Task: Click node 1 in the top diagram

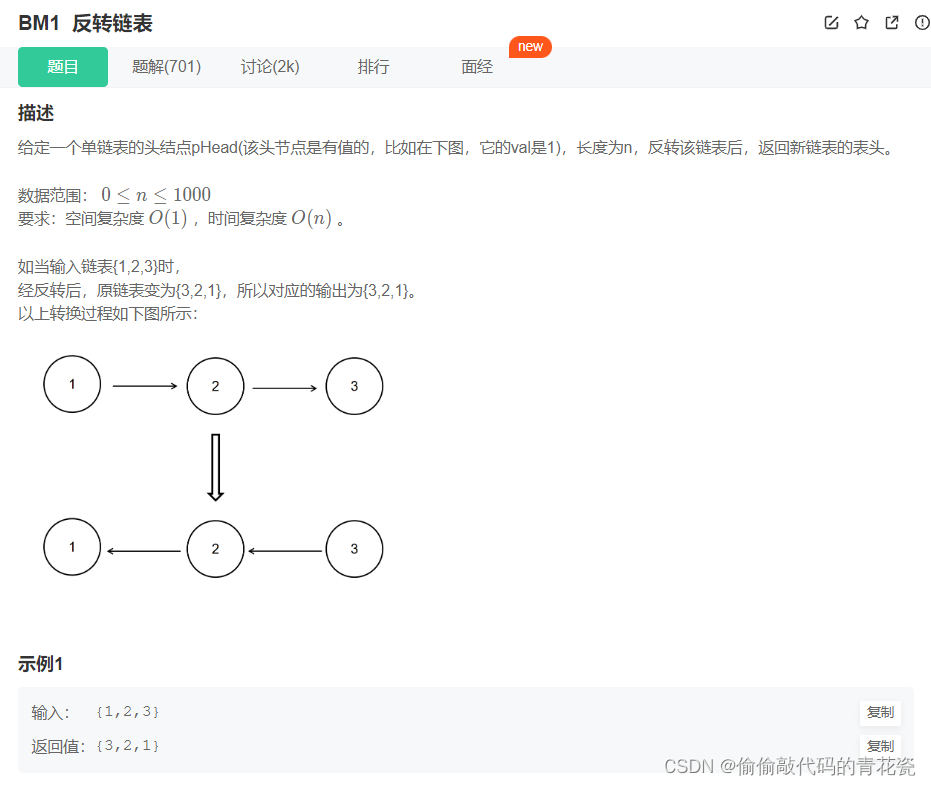Action: tap(71, 384)
